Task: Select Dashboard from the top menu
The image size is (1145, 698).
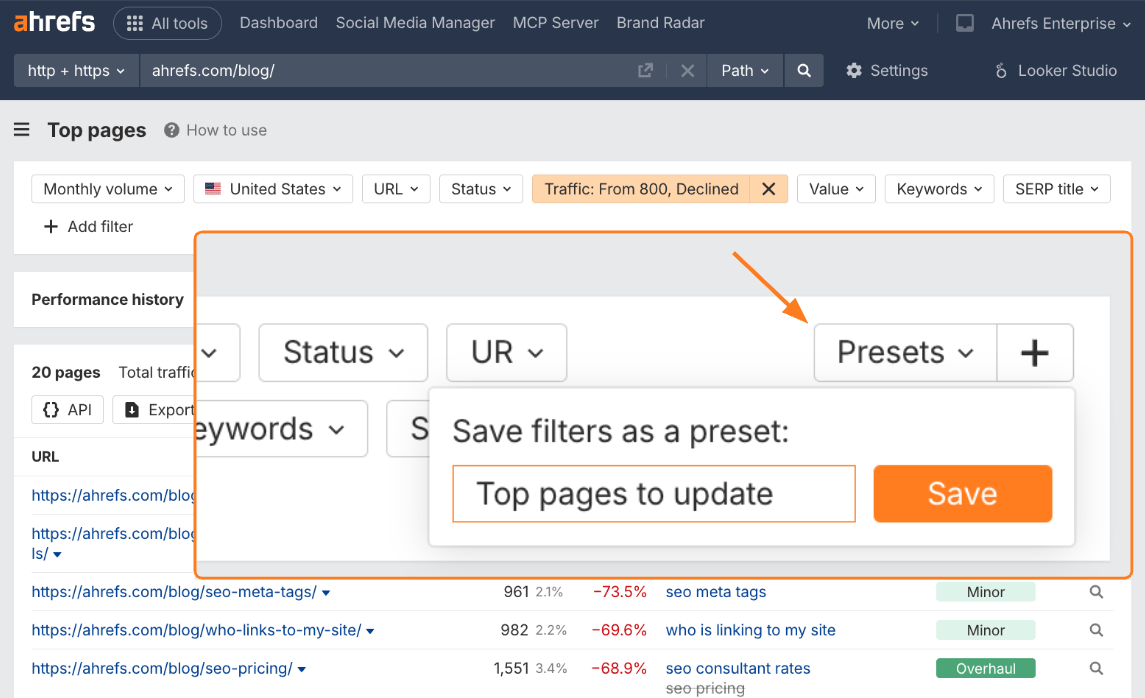Action: click(x=278, y=22)
